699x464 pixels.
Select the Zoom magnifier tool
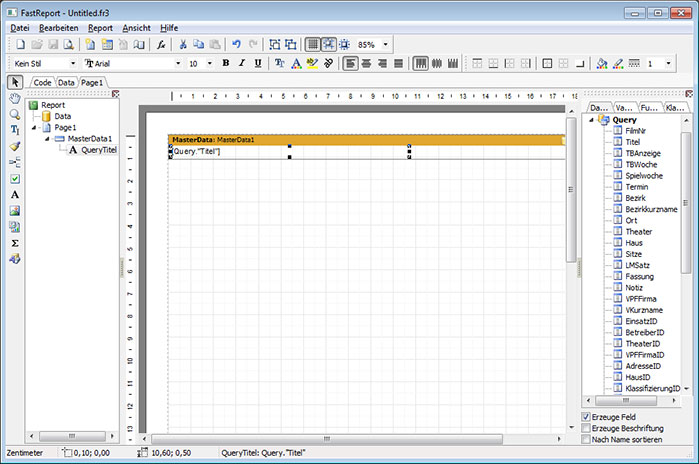point(15,115)
